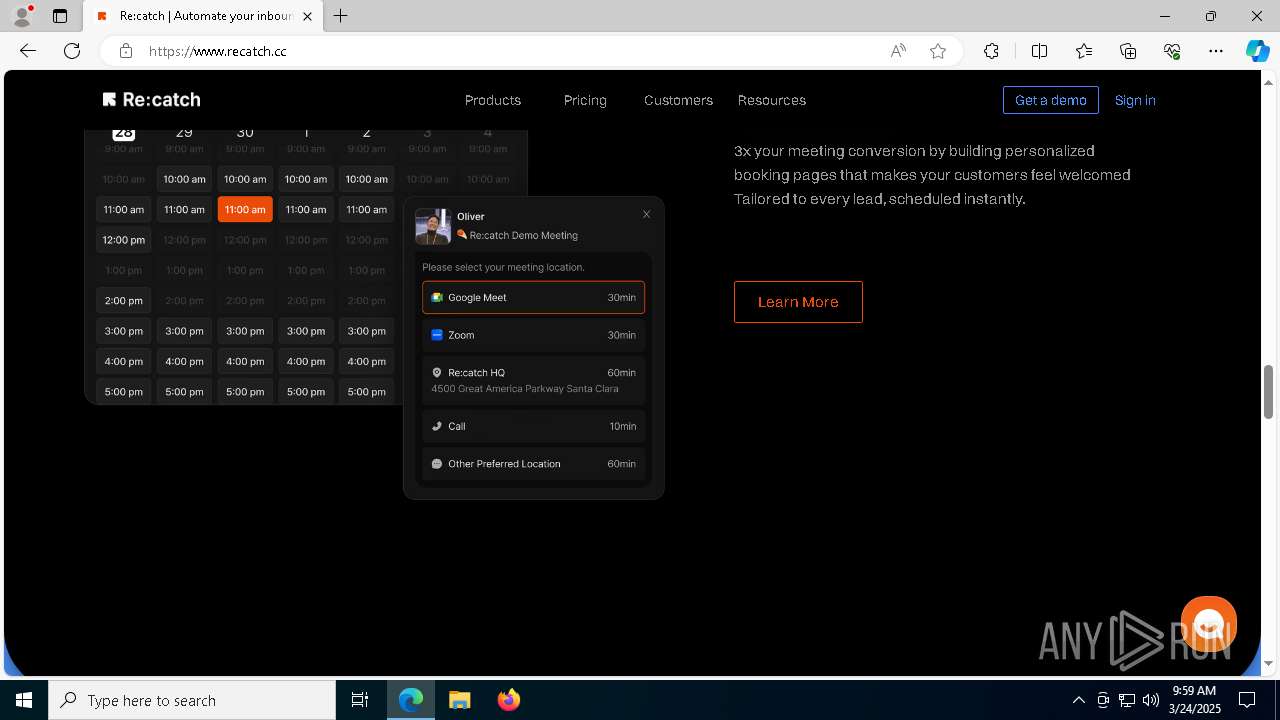Click the Learn More button

pyautogui.click(x=798, y=302)
